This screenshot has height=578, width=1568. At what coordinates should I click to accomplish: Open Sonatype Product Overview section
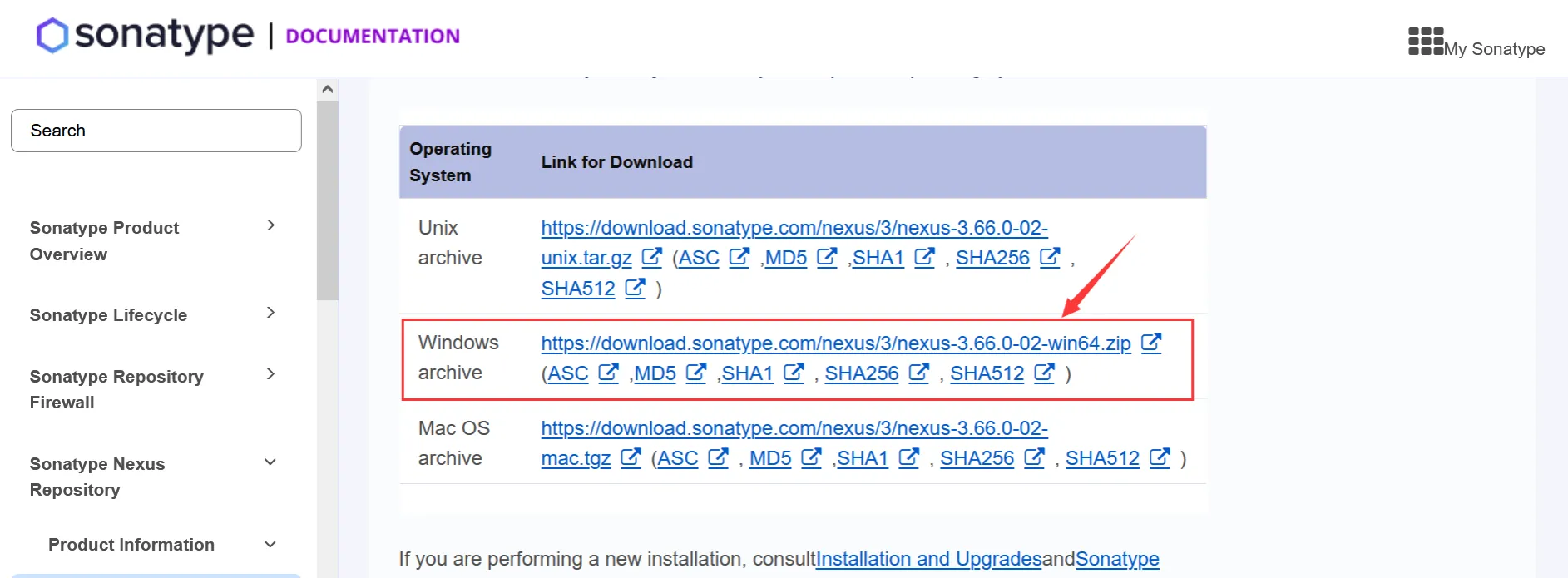pos(104,241)
